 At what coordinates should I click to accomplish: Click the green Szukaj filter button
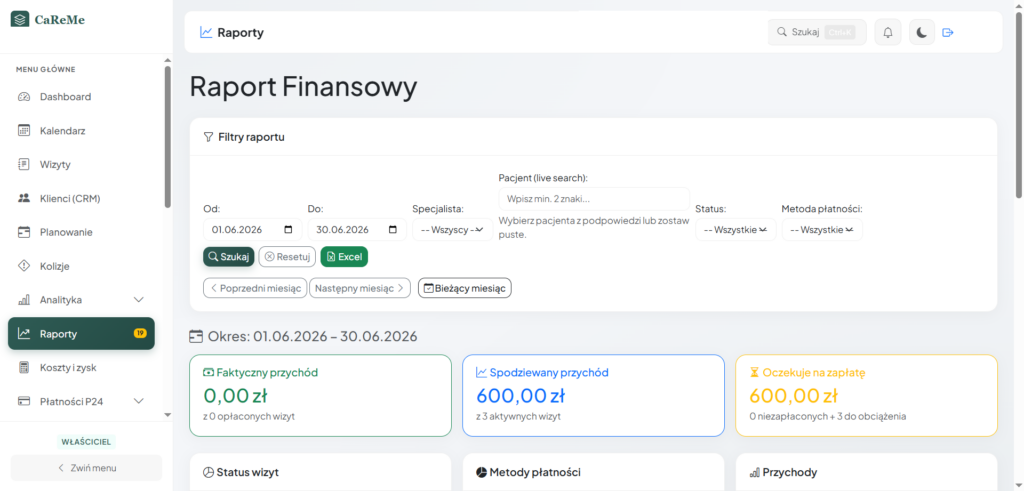click(229, 257)
